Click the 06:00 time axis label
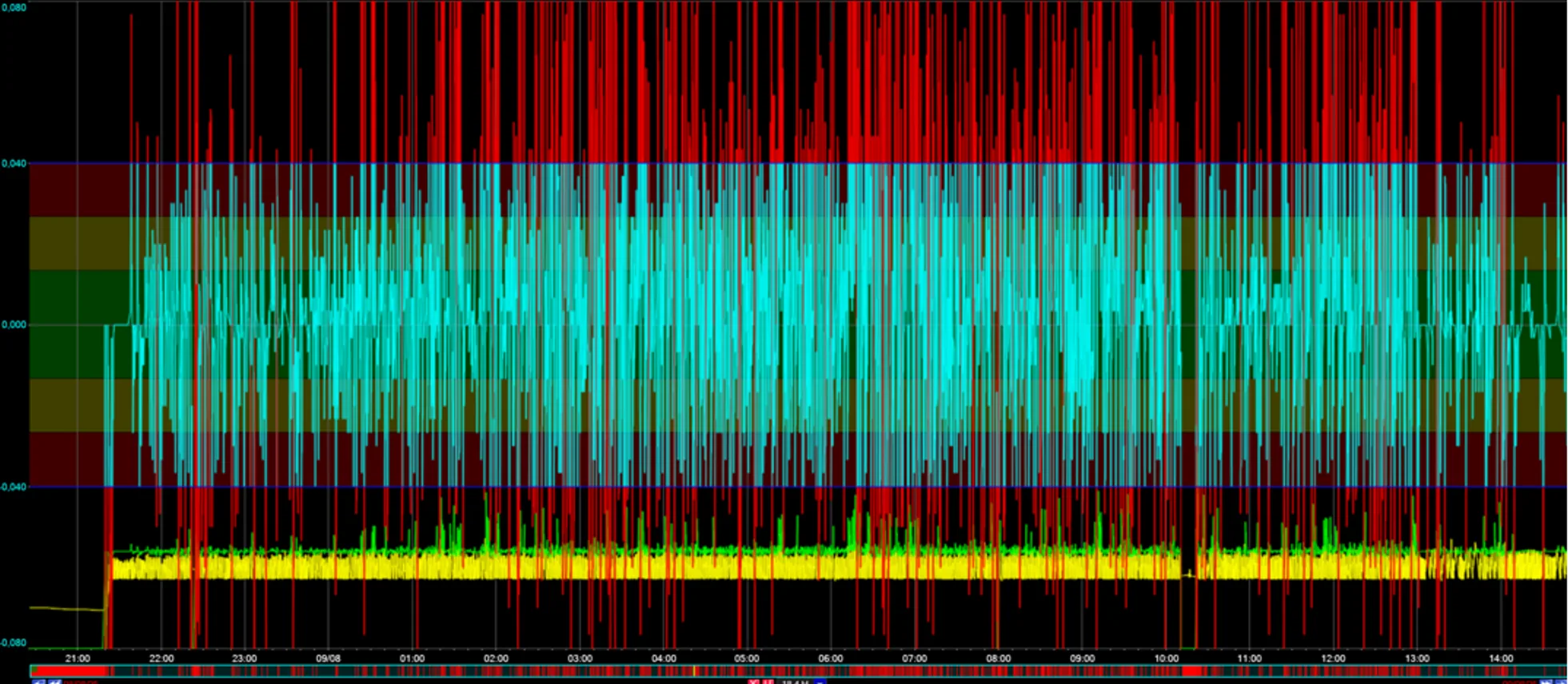This screenshot has width=1568, height=684. [x=831, y=658]
